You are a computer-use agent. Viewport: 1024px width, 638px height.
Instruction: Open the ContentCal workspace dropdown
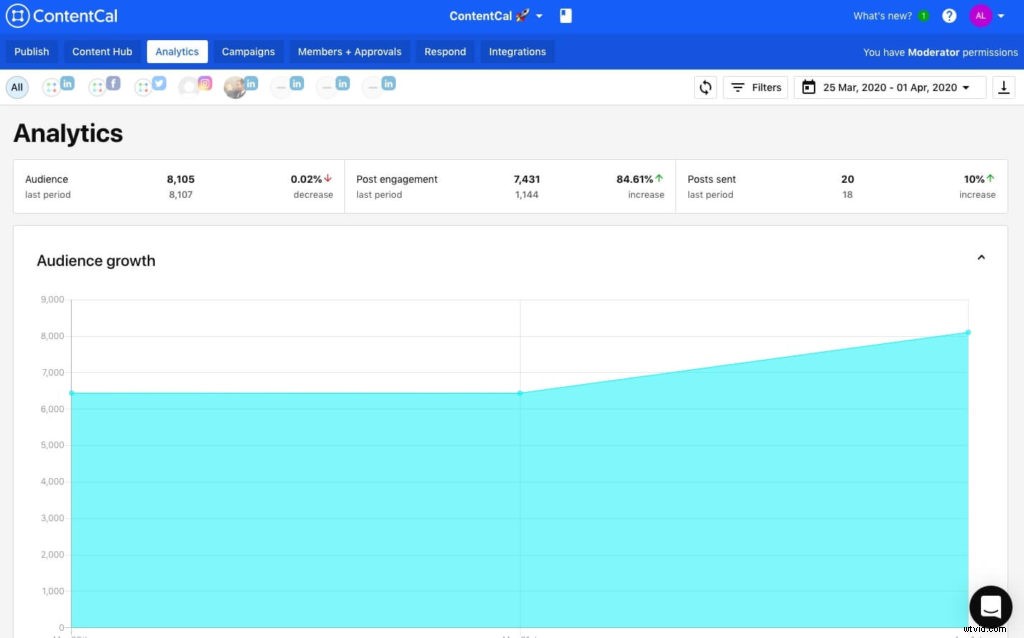[495, 16]
